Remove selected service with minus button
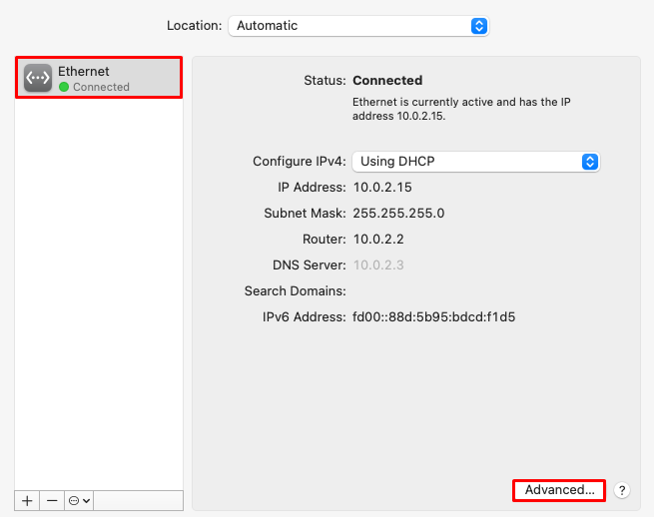Viewport: 654px width, 517px height. 52,500
